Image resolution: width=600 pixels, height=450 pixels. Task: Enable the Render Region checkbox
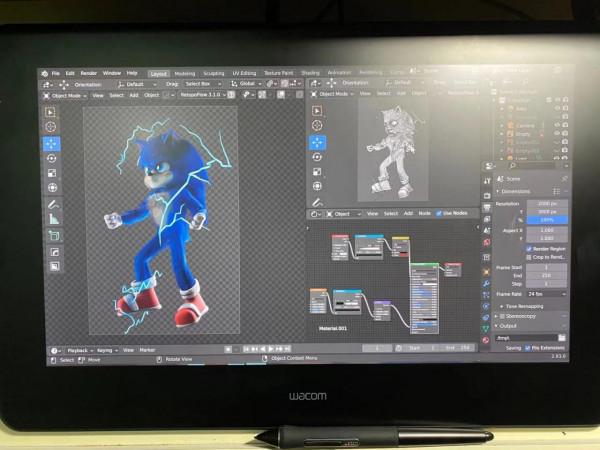coord(529,248)
